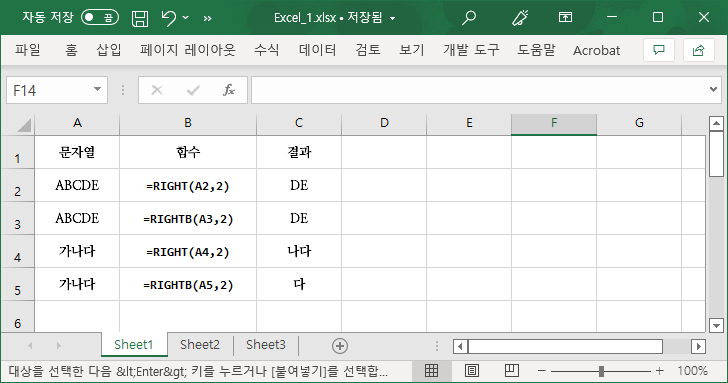Expand the formula bar with chevron
Screen dimensions: 728x383
point(714,89)
